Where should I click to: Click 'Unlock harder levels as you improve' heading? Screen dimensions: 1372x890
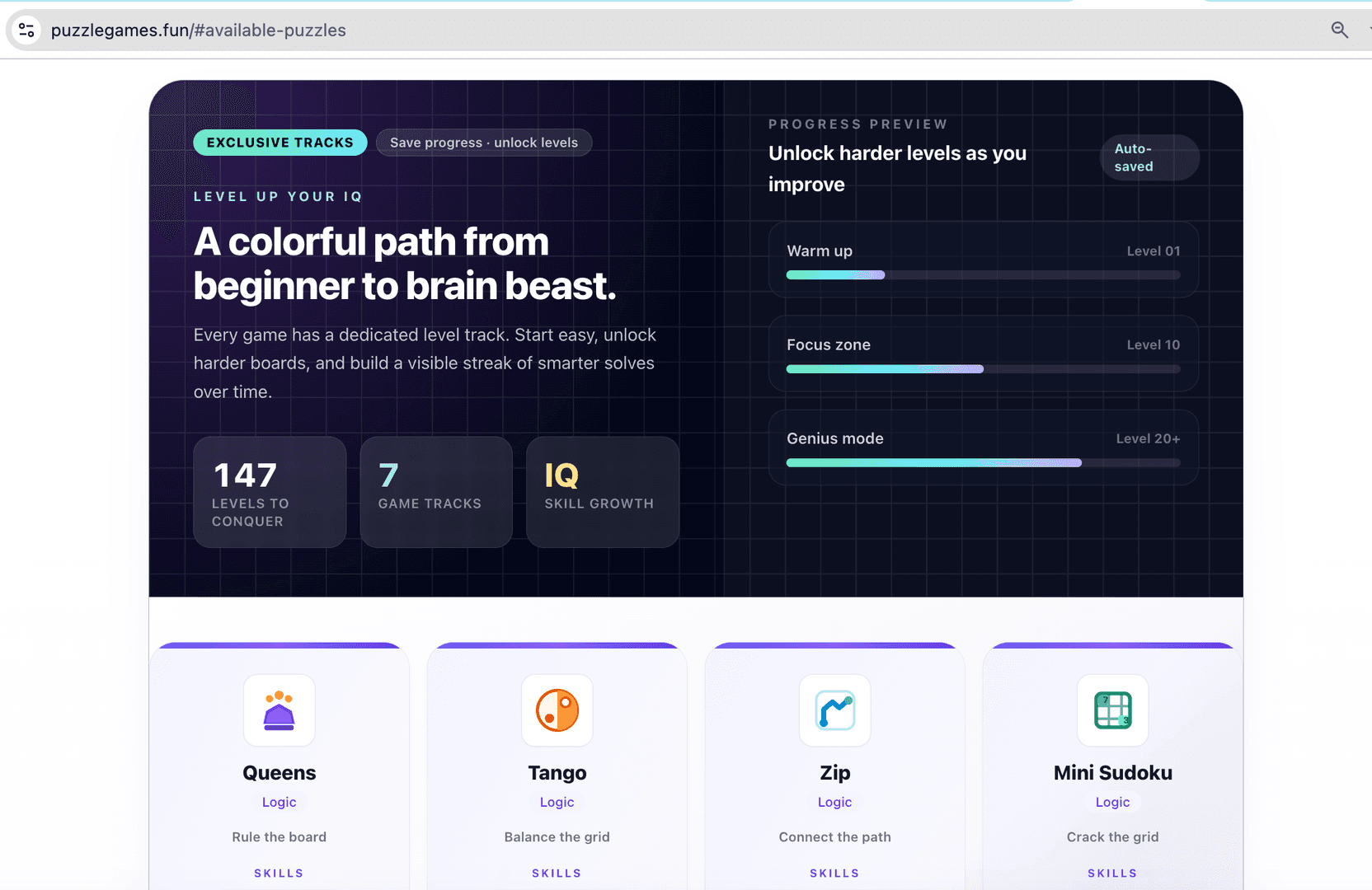[x=897, y=169]
